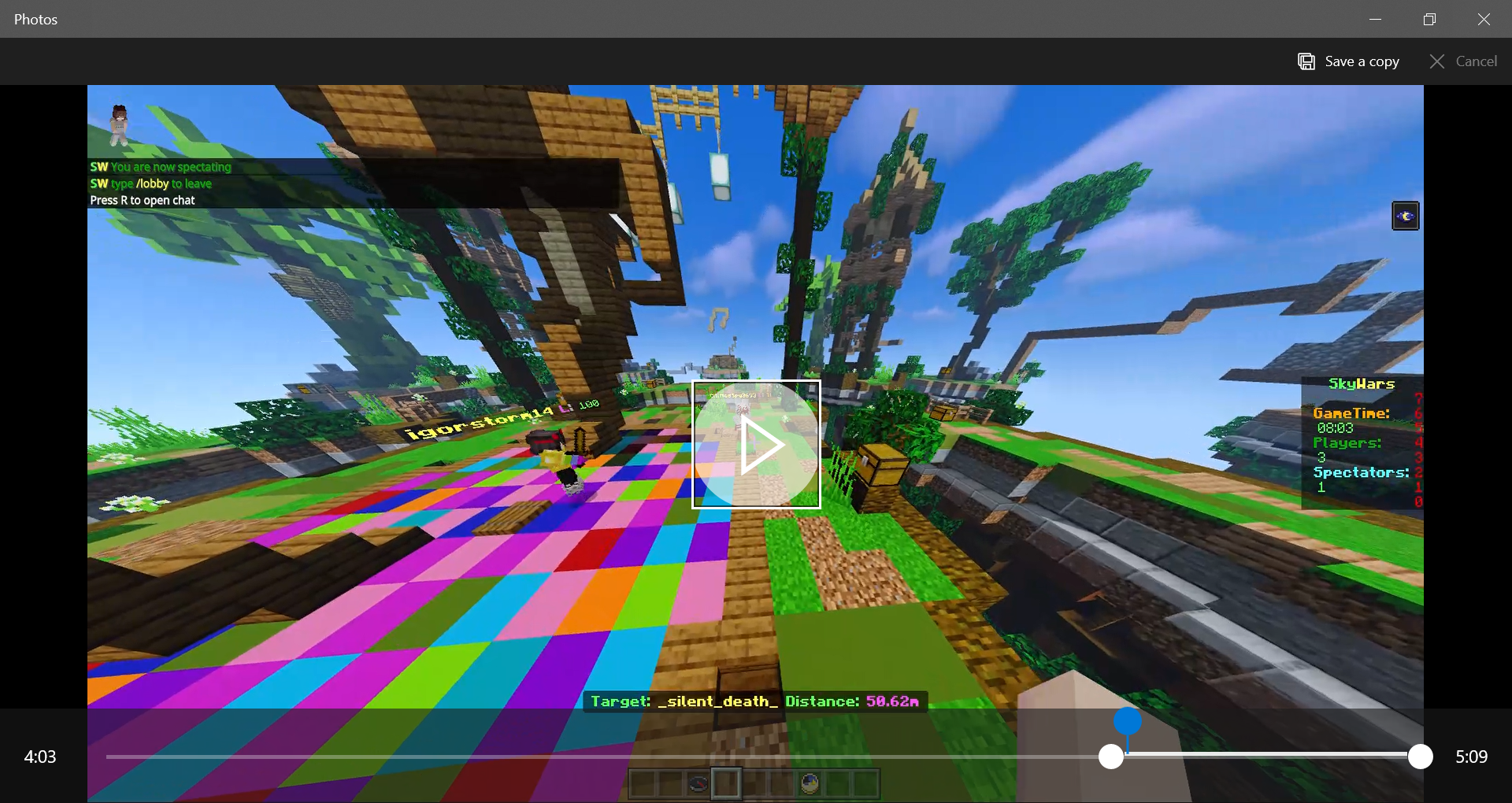The width and height of the screenshot is (1512, 803).
Task: Click the clock item in the hotbar
Action: coord(810,783)
